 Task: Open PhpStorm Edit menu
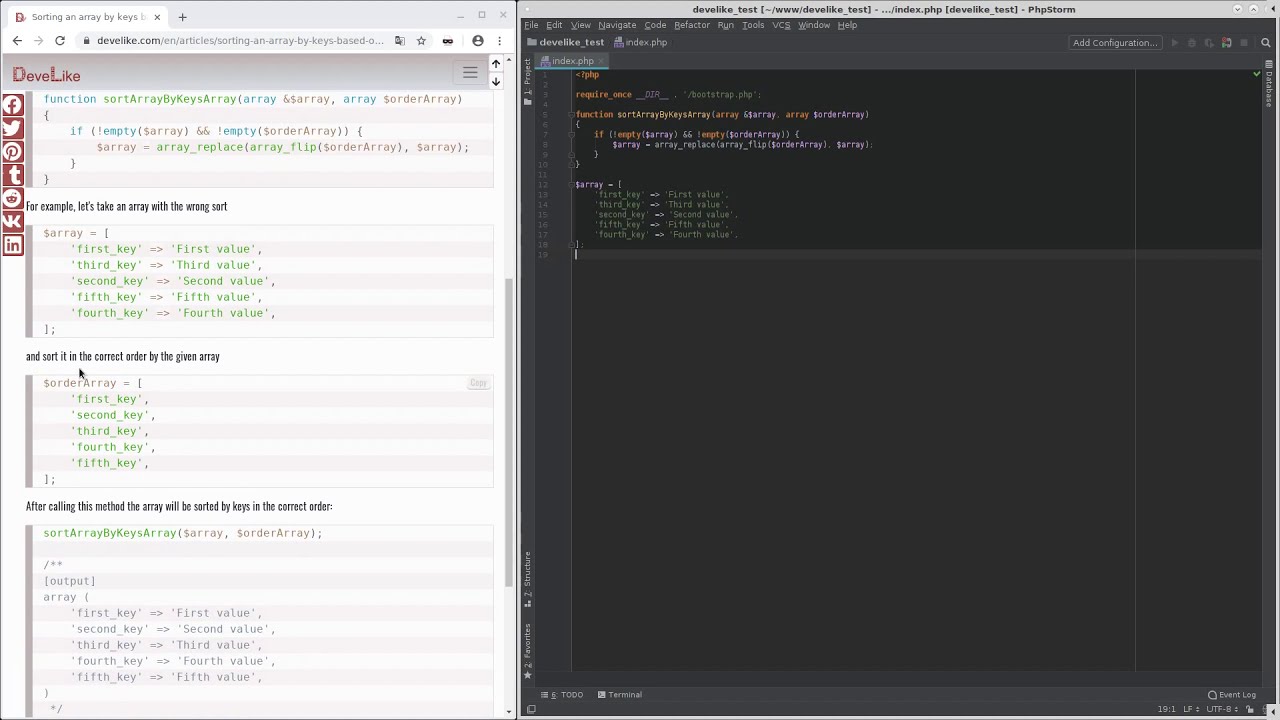pos(554,25)
